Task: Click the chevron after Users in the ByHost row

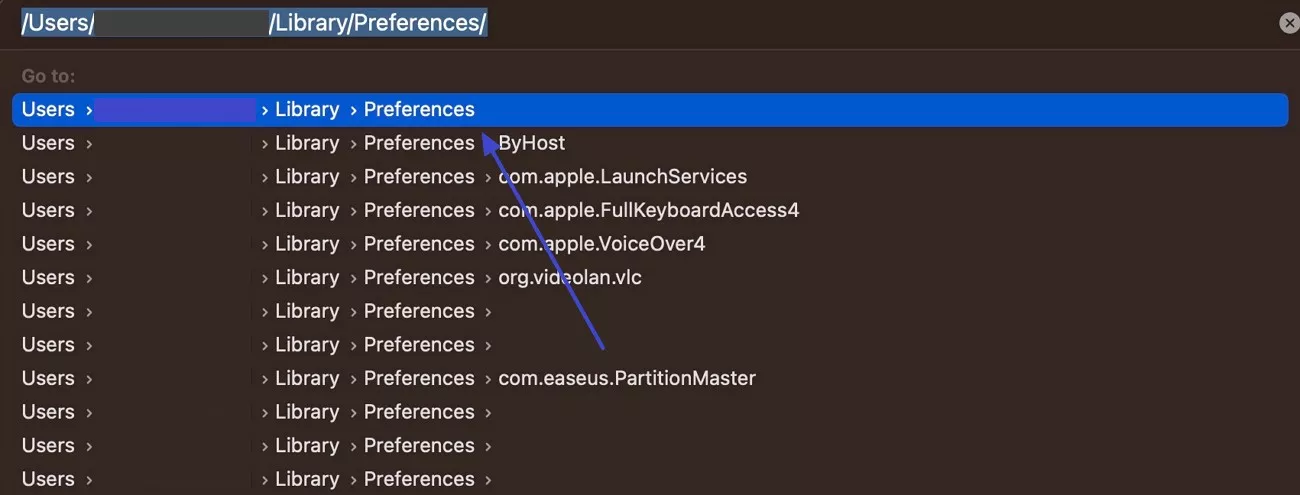Action: click(89, 143)
